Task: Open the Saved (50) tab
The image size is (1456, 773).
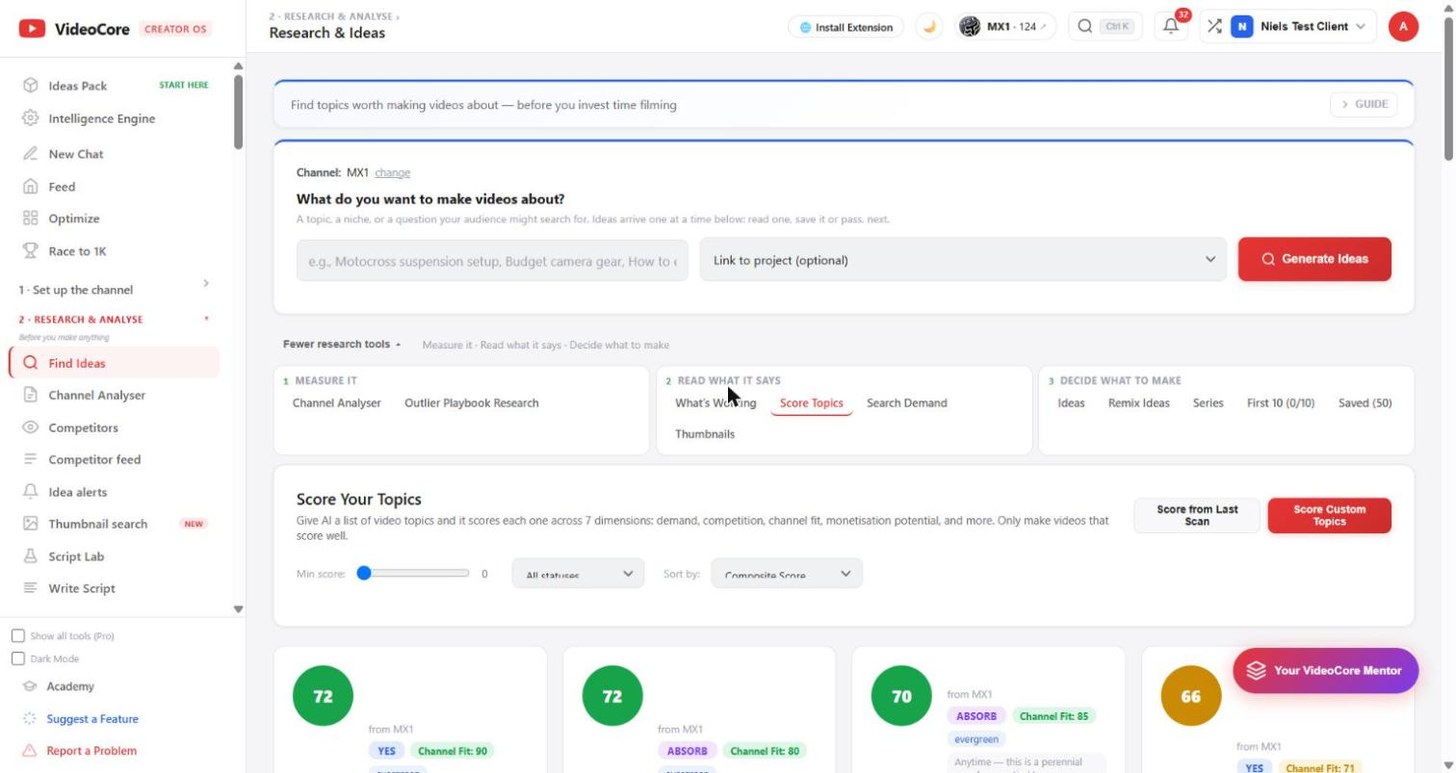Action: pyautogui.click(x=1365, y=403)
